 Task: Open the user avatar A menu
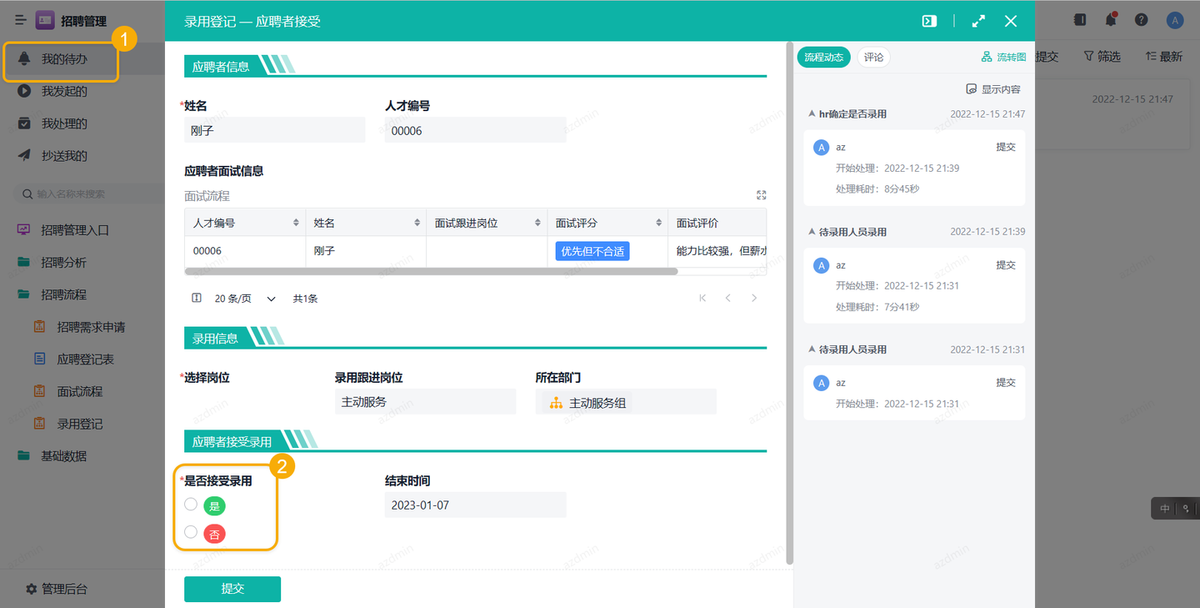click(x=1174, y=20)
